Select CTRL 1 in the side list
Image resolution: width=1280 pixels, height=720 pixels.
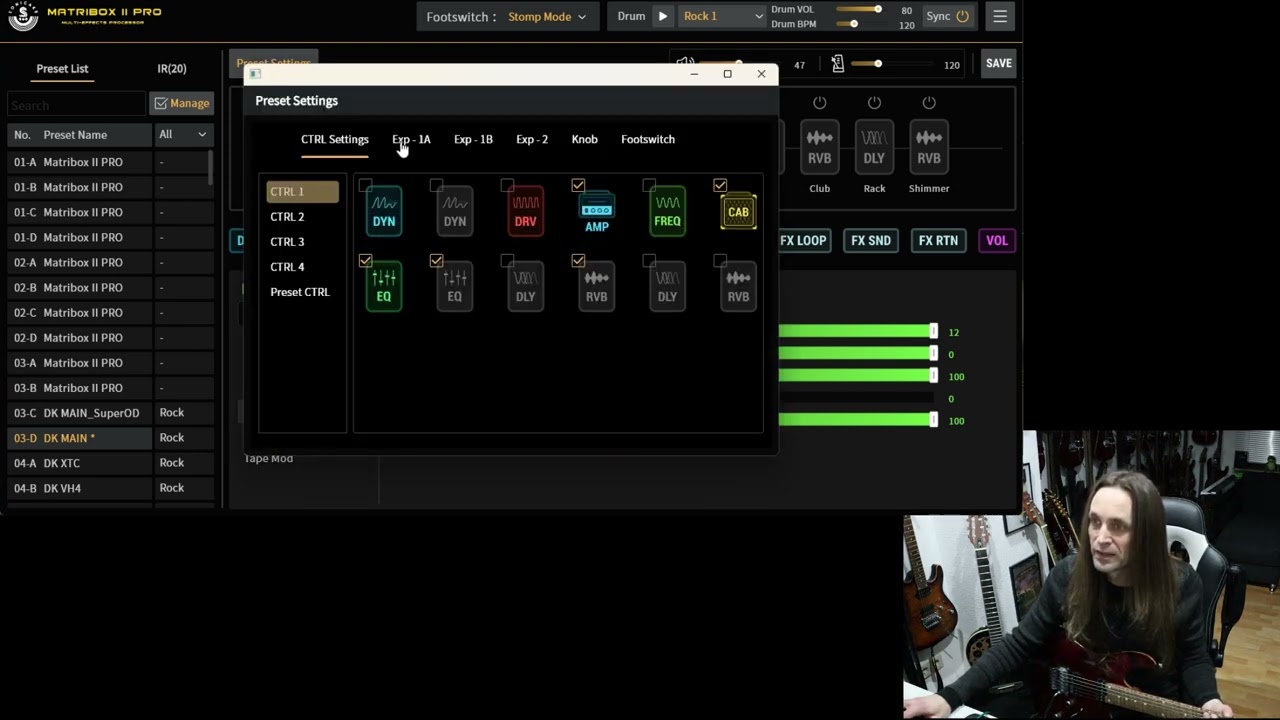pyautogui.click(x=302, y=191)
